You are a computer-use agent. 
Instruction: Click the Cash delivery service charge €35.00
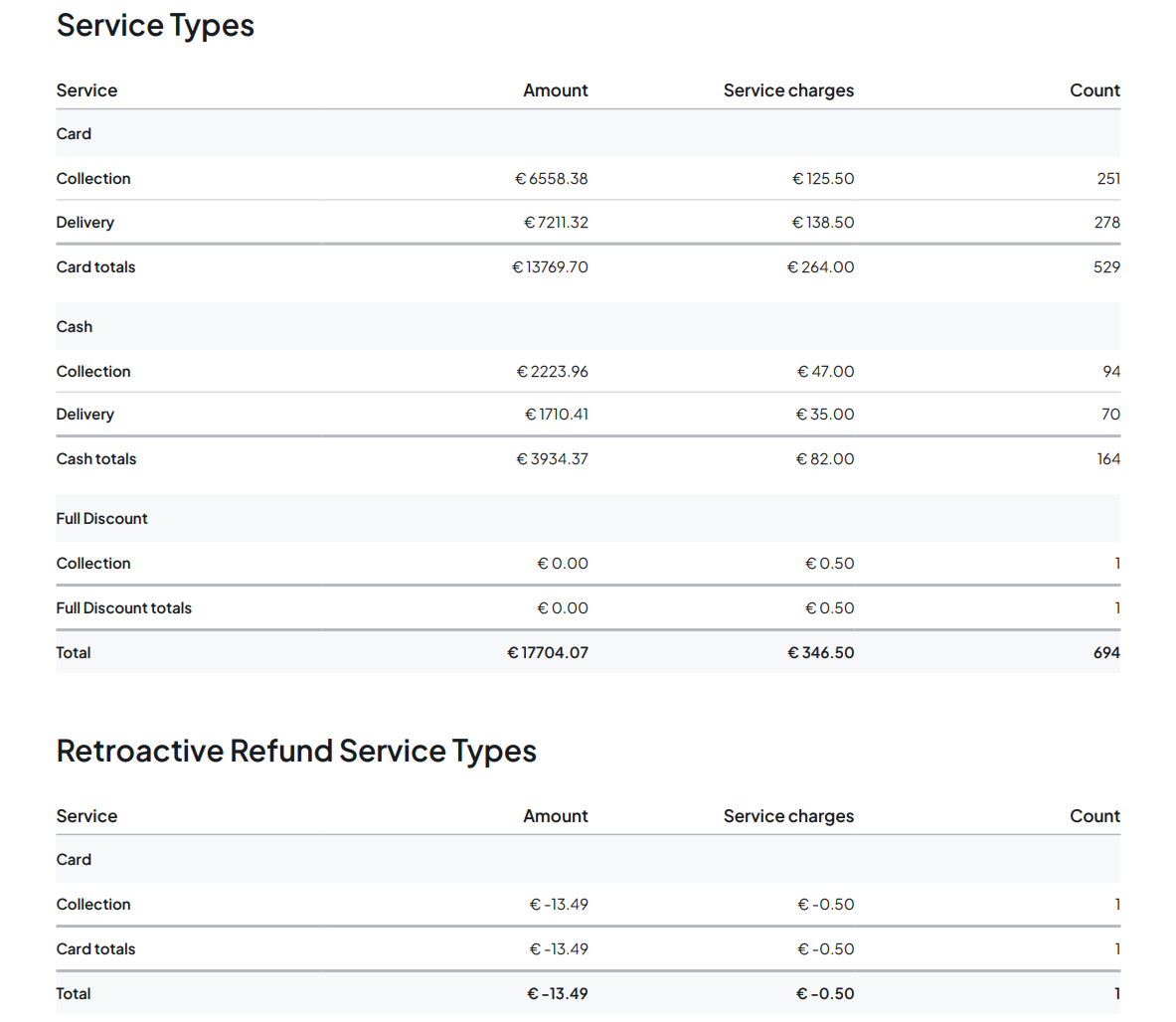(x=825, y=415)
